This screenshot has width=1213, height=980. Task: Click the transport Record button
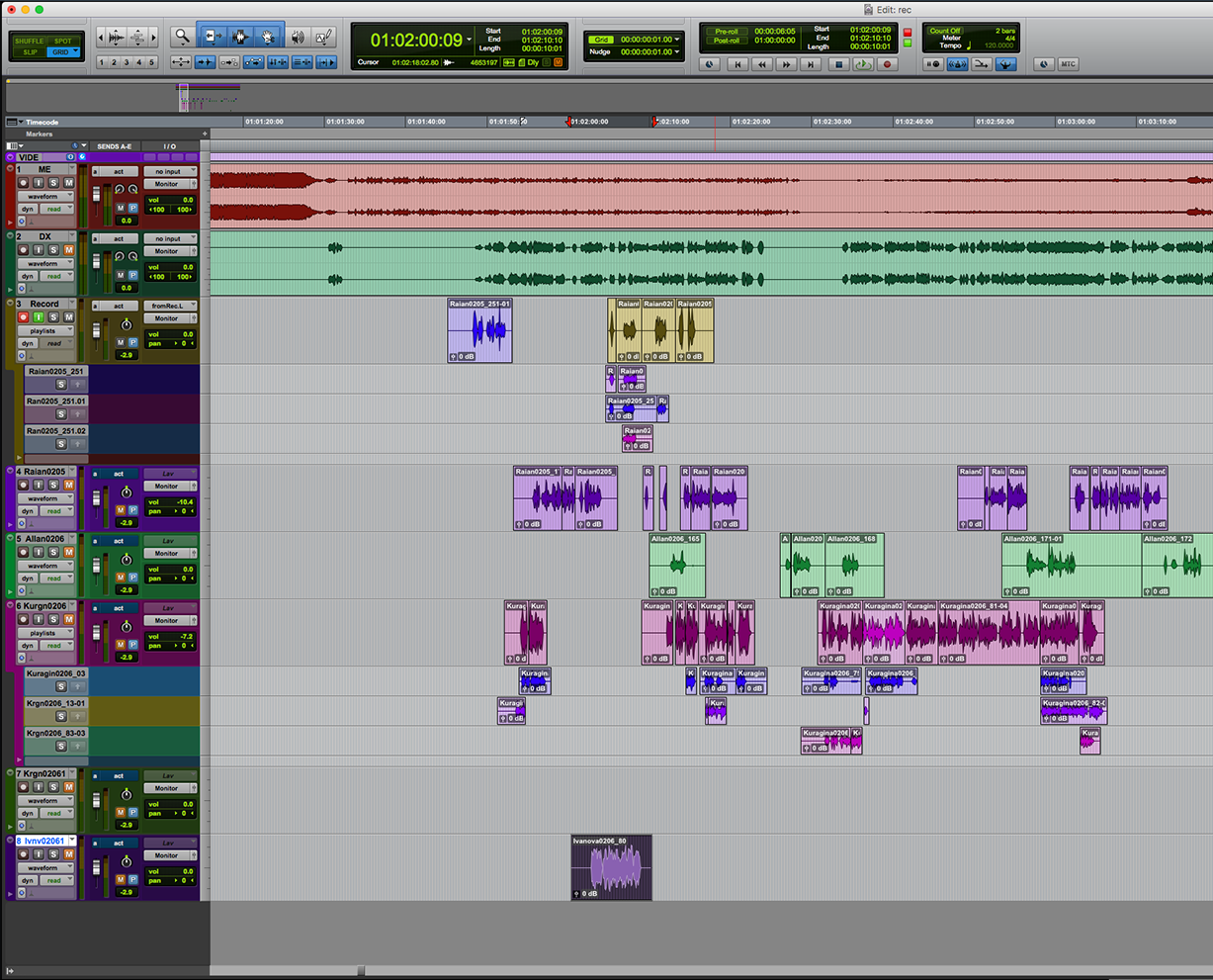click(x=887, y=64)
